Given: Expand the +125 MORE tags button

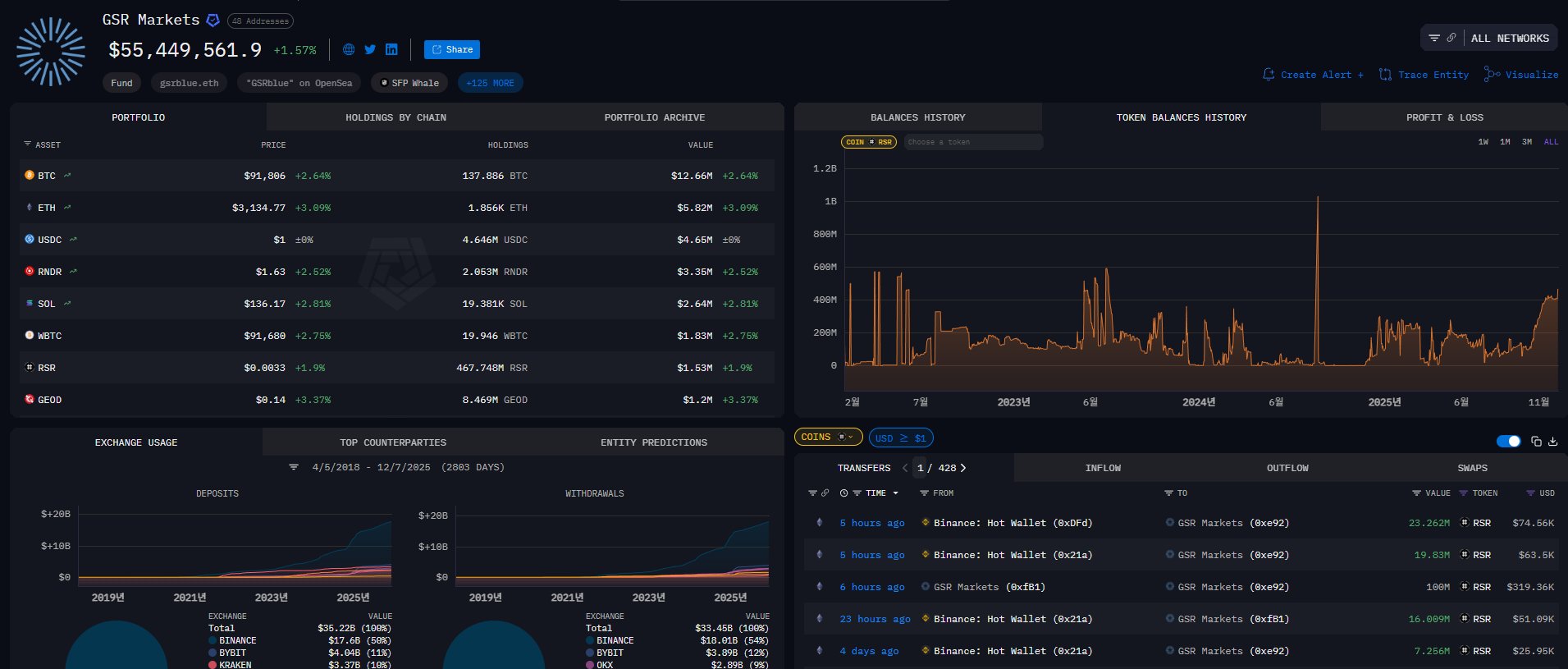Looking at the screenshot, I should 490,83.
